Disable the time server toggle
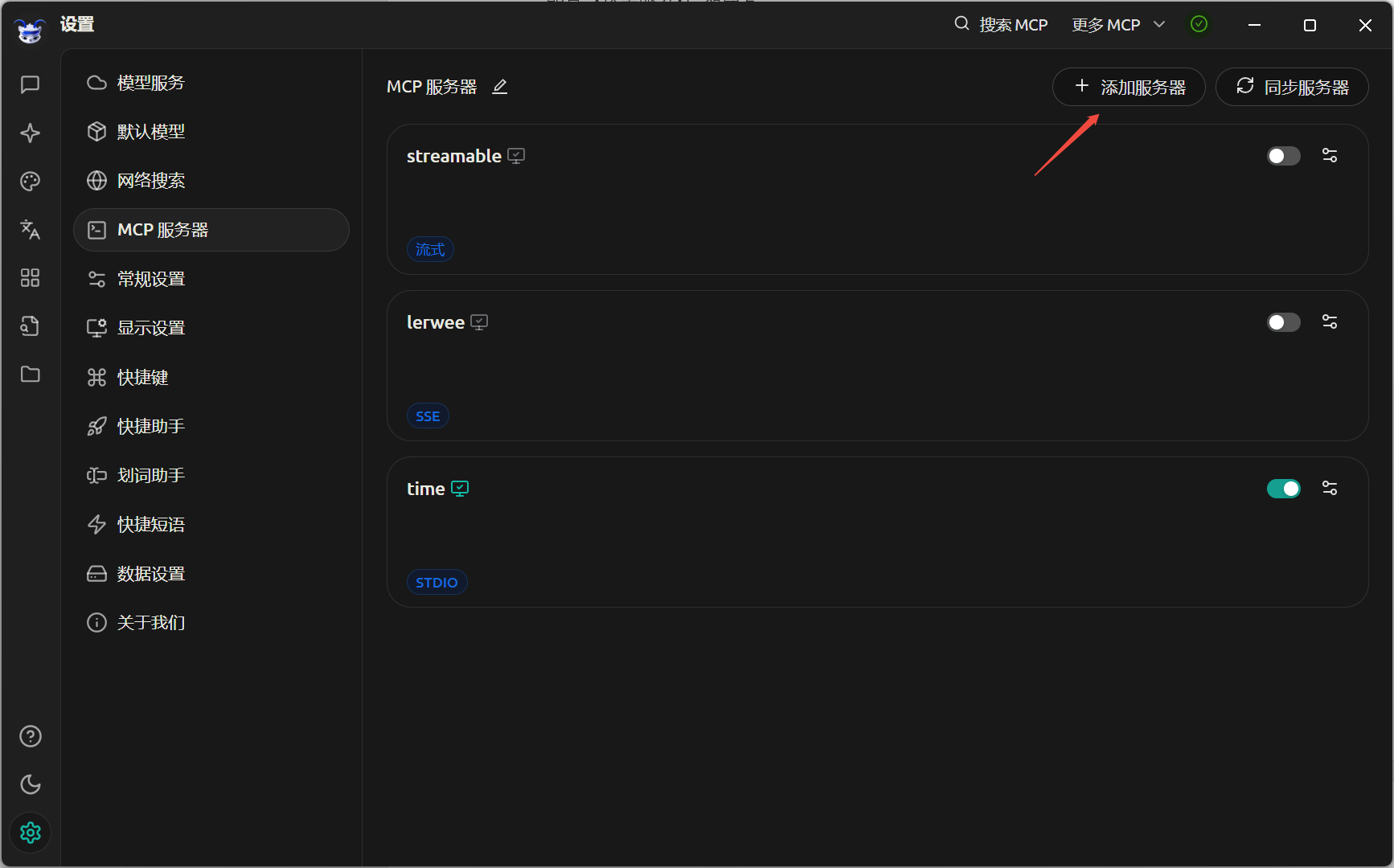1394x868 pixels. [1283, 489]
